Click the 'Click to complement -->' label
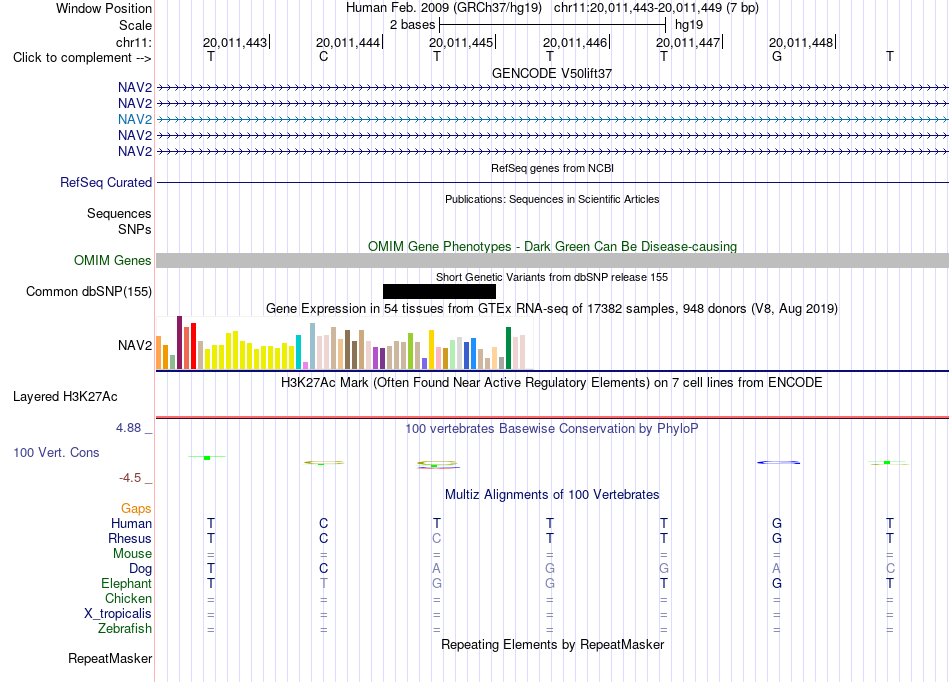950x682 pixels. (82, 58)
